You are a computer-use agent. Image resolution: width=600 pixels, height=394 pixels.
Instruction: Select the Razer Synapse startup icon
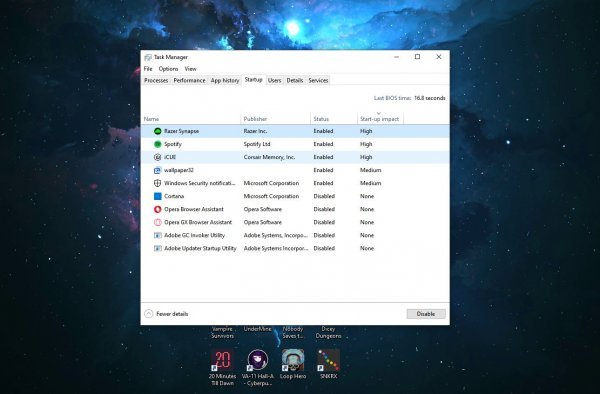(x=158, y=131)
